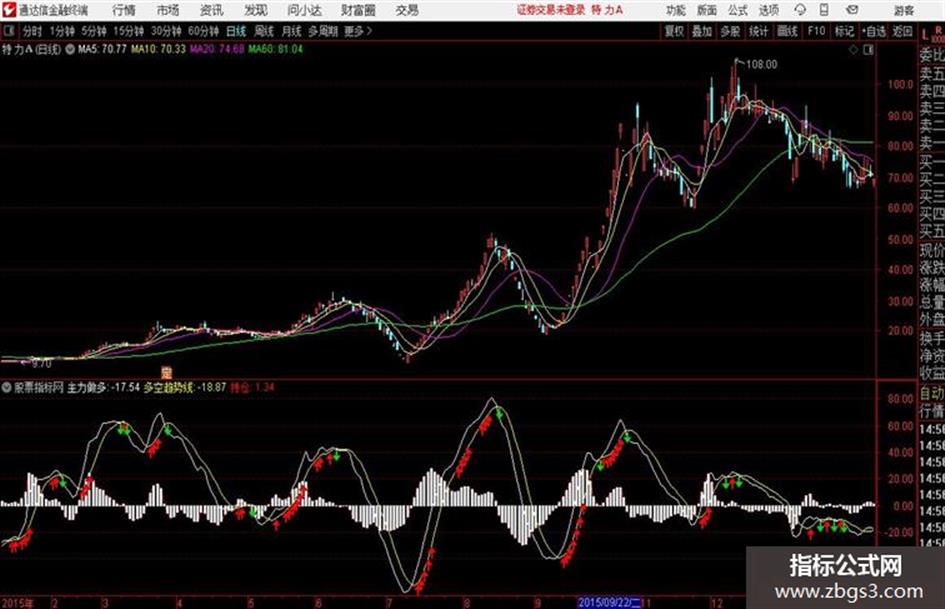
Task: Click the MA20 value label
Action: (217, 49)
